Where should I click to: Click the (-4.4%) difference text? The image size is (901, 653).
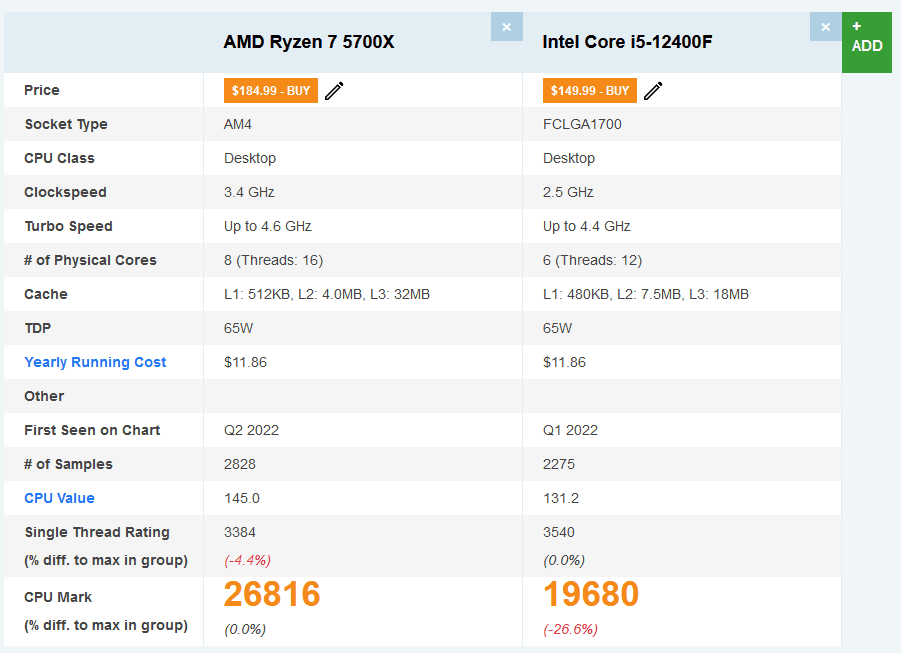click(x=247, y=560)
